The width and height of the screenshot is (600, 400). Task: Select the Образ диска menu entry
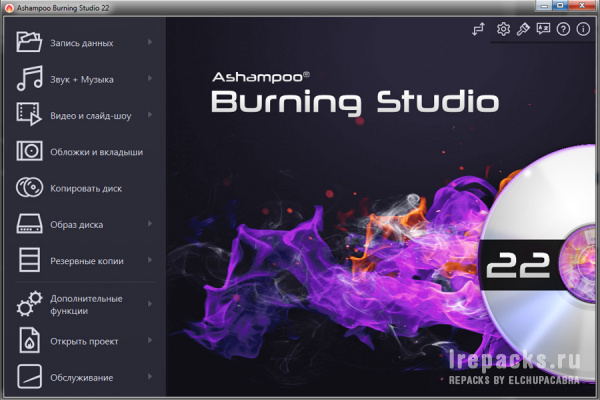click(85, 224)
